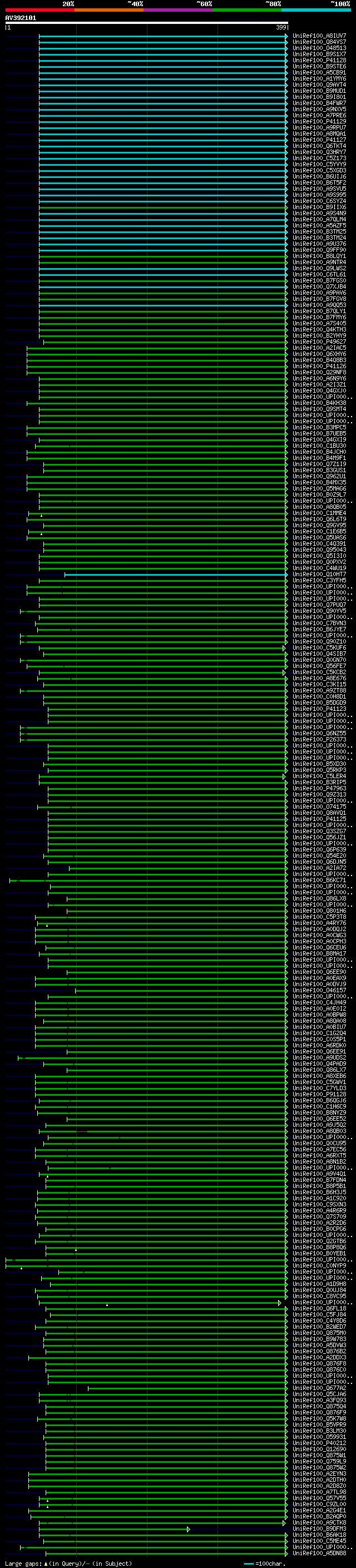Select the UniRef100_Q5MAG6 label
Screen dimensions: 356x1568
tap(319, 488)
